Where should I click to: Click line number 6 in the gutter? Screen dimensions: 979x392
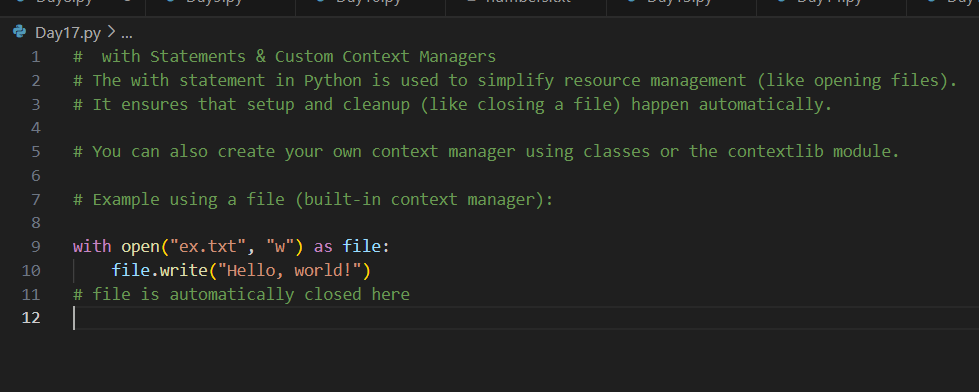[35, 175]
